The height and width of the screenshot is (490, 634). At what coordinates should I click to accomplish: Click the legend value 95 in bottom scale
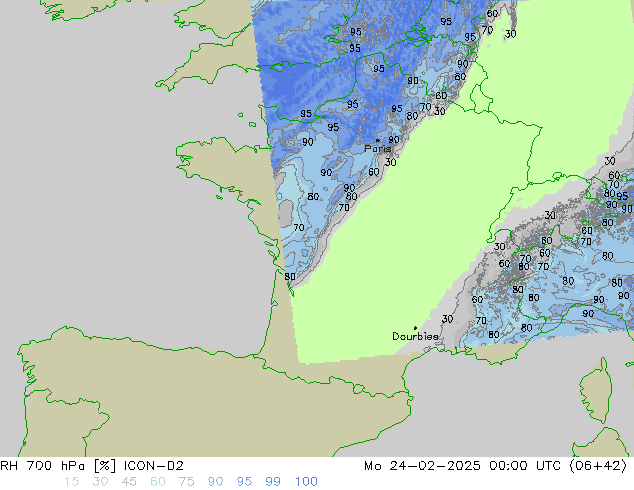244,482
